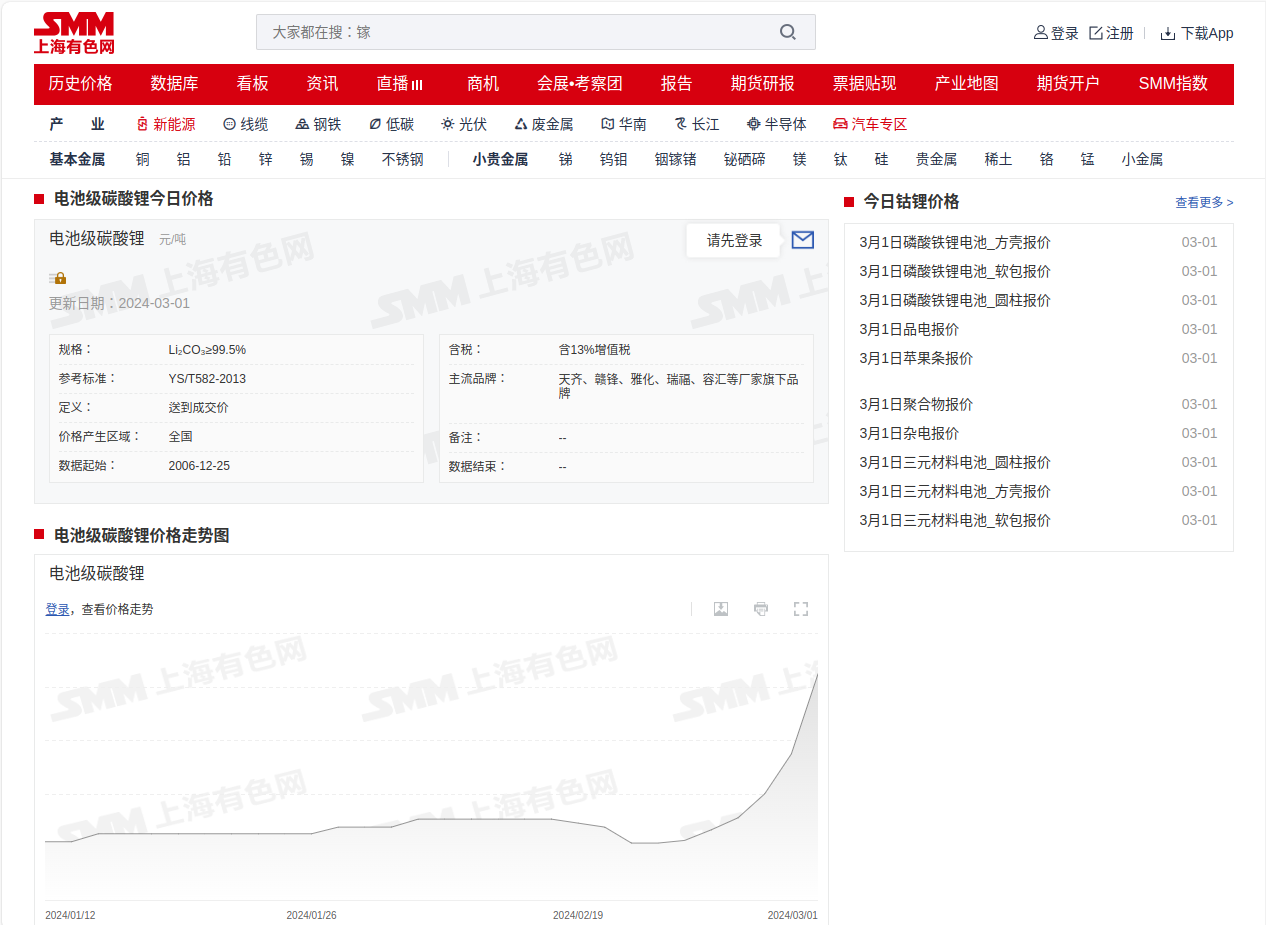Open 报告 menu
Viewport: 1266px width, 925px height.
[x=677, y=84]
